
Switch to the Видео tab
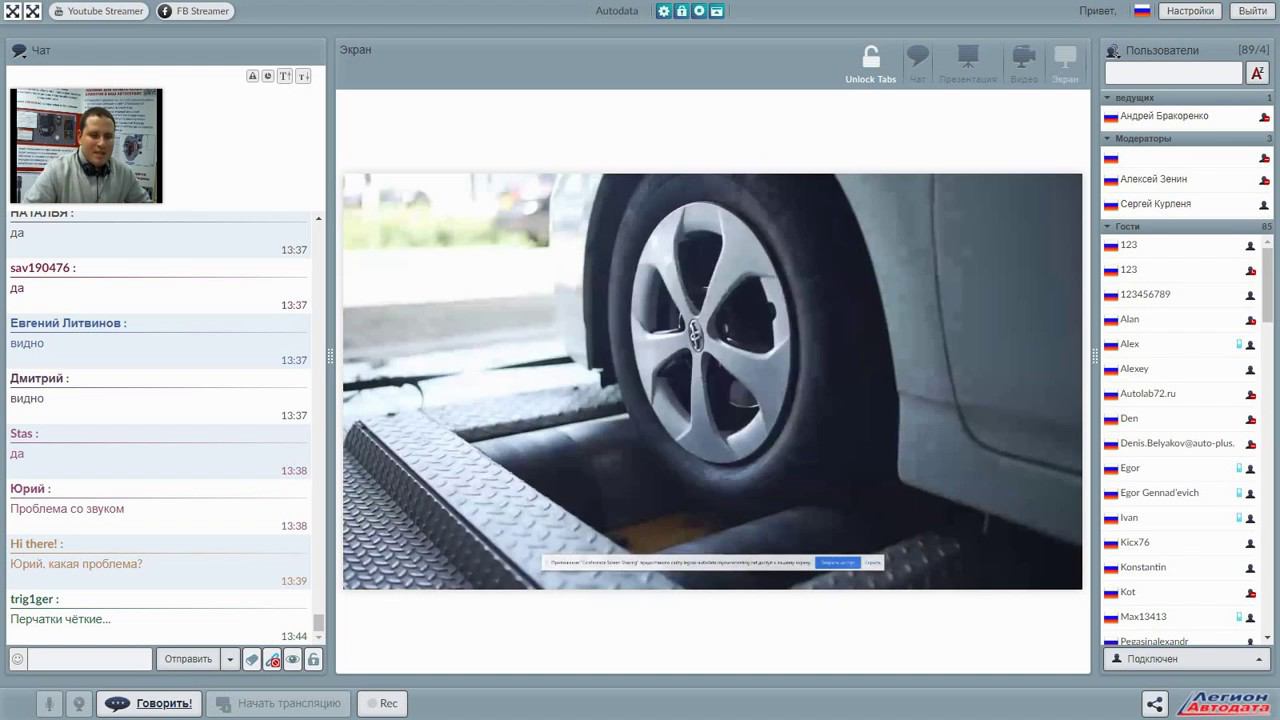(x=1024, y=64)
